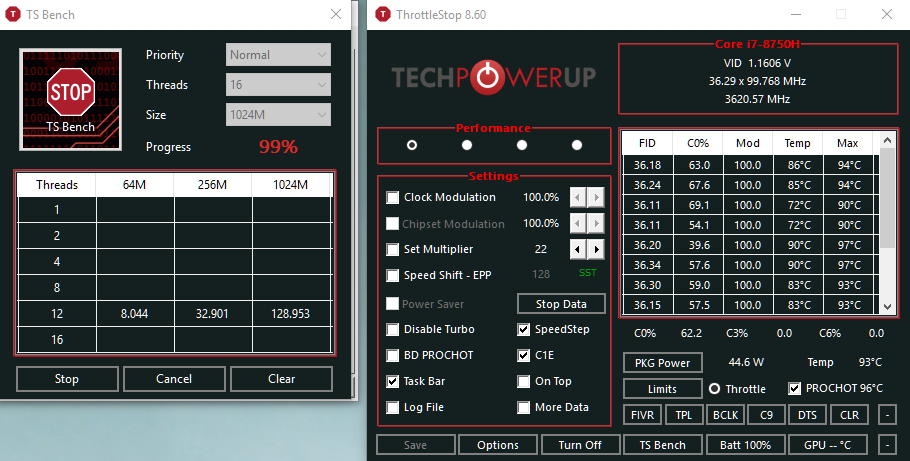Image resolution: width=910 pixels, height=461 pixels.
Task: Check the BD PROCHOT option
Action: 393,355
